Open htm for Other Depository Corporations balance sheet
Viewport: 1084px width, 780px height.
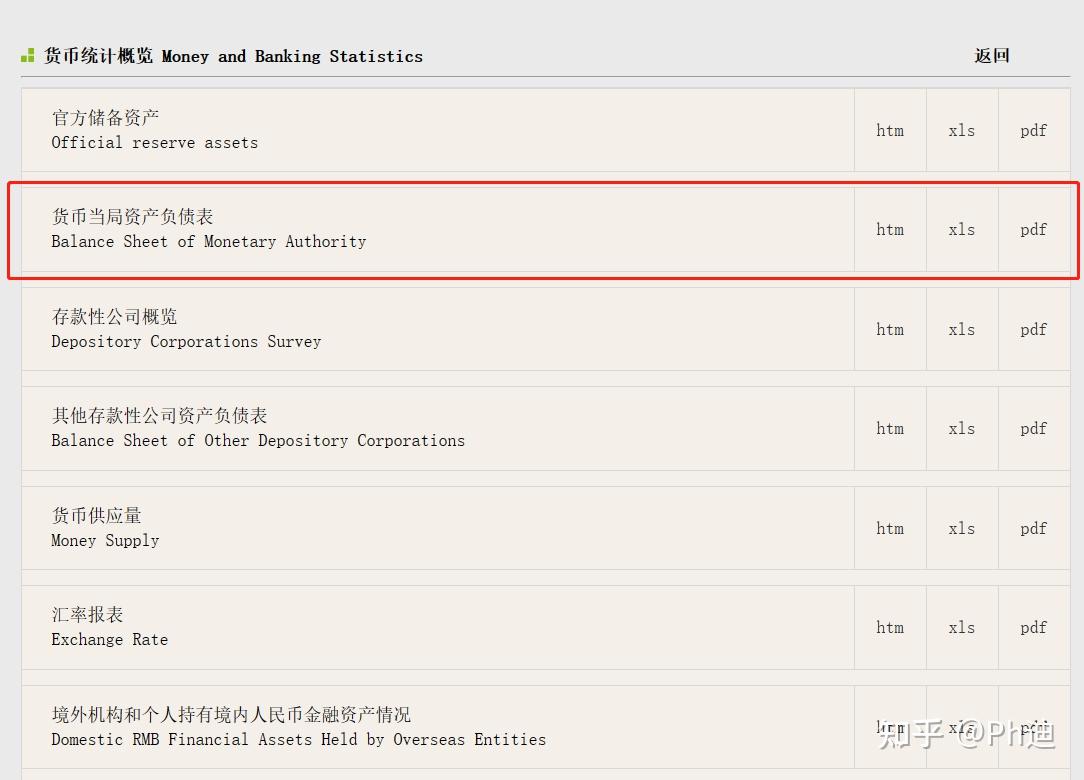(x=890, y=428)
